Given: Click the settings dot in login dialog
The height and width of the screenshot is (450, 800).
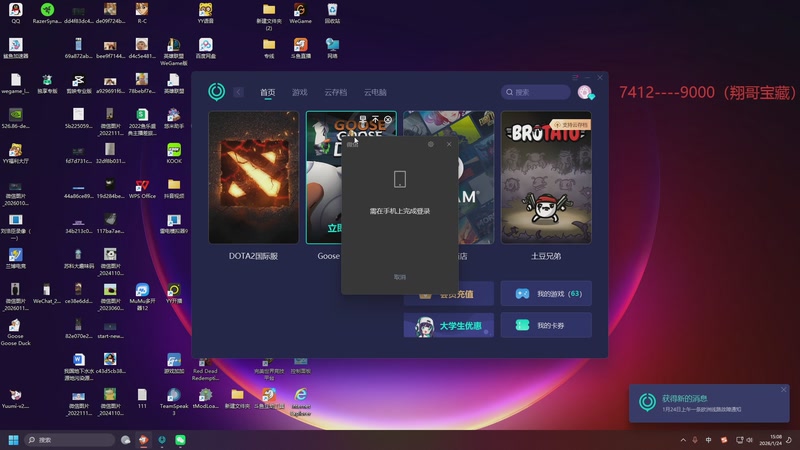Looking at the screenshot, I should click(x=431, y=144).
